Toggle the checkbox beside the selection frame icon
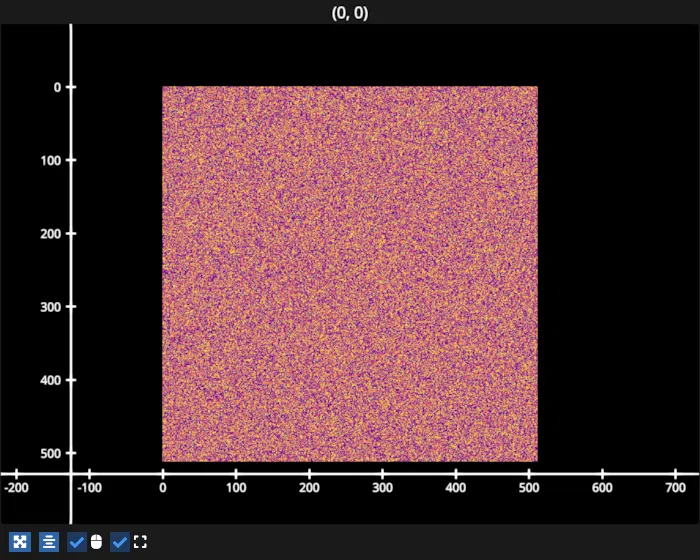The width and height of the screenshot is (700, 560). [120, 542]
